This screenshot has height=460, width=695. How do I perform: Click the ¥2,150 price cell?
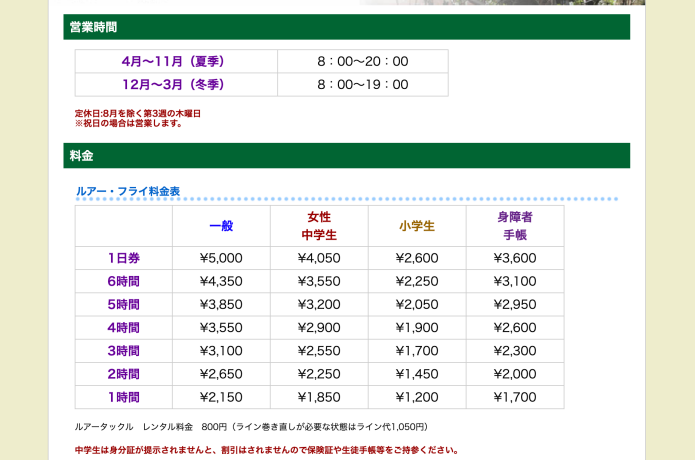tap(221, 397)
